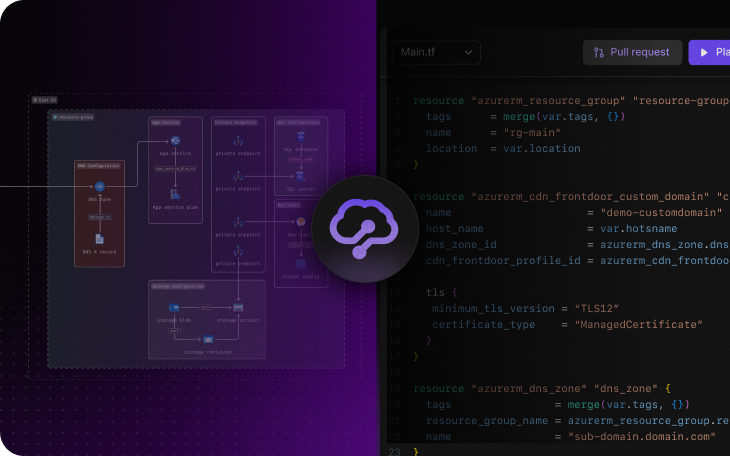This screenshot has height=456, width=730.
Task: Click the "sub-domain.domain.com" string
Action: (642, 436)
